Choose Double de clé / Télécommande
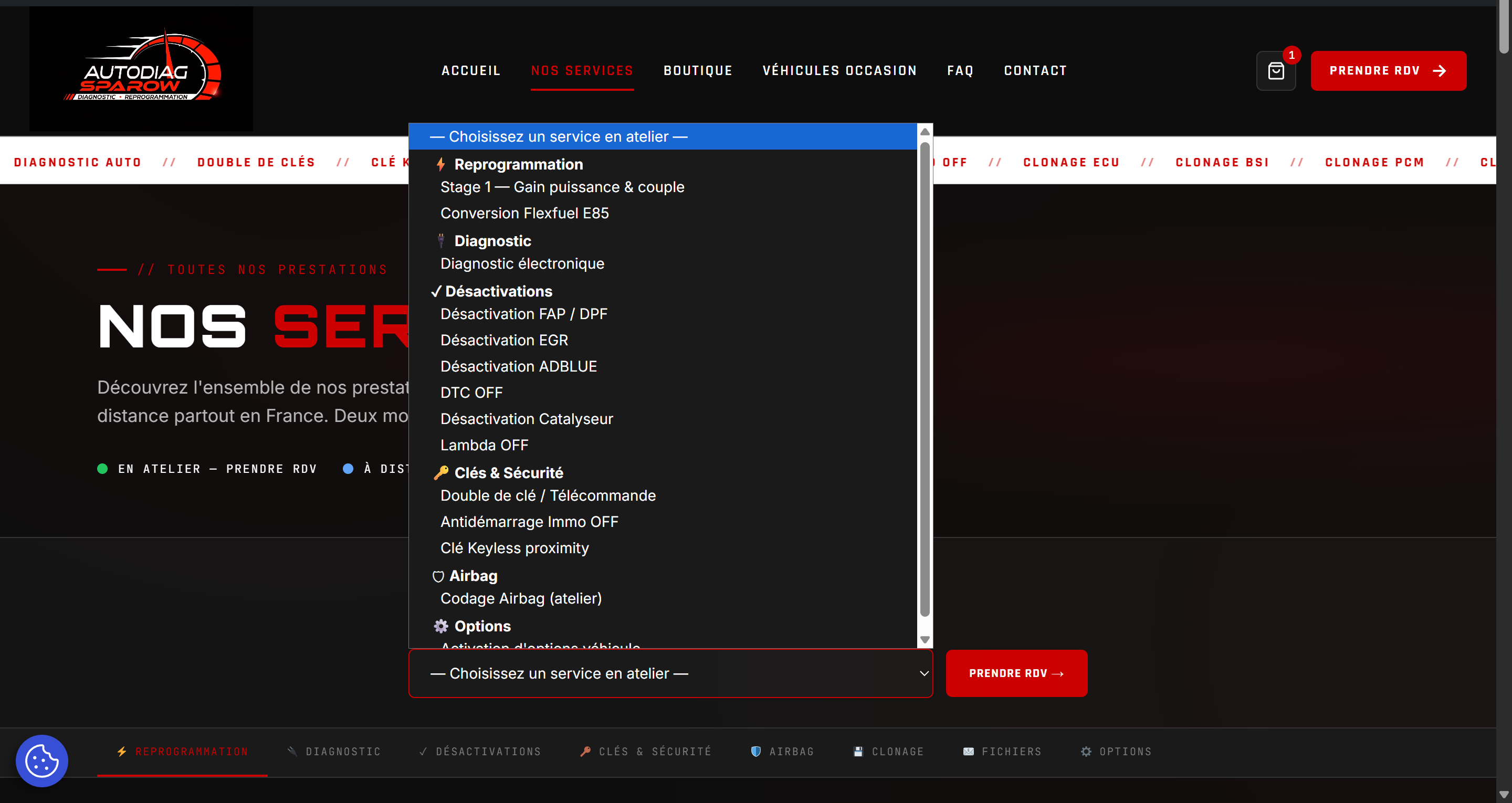 pos(663,495)
